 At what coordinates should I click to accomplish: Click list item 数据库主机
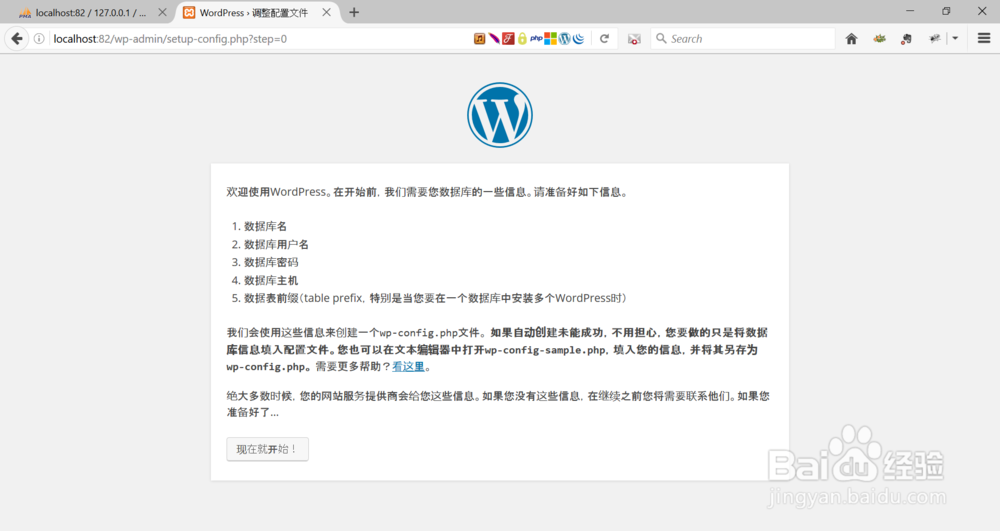point(271,280)
